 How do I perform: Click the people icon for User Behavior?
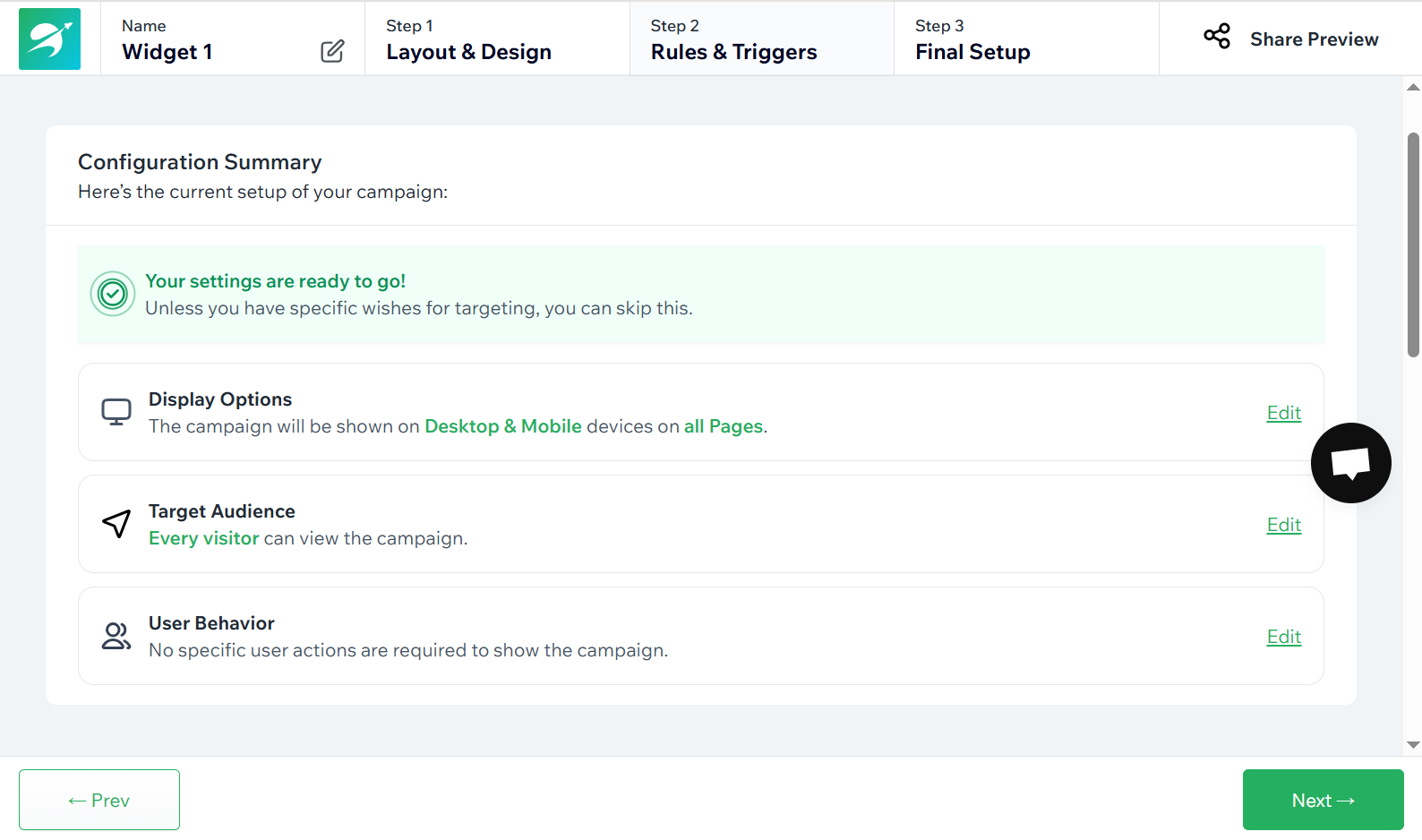click(116, 636)
